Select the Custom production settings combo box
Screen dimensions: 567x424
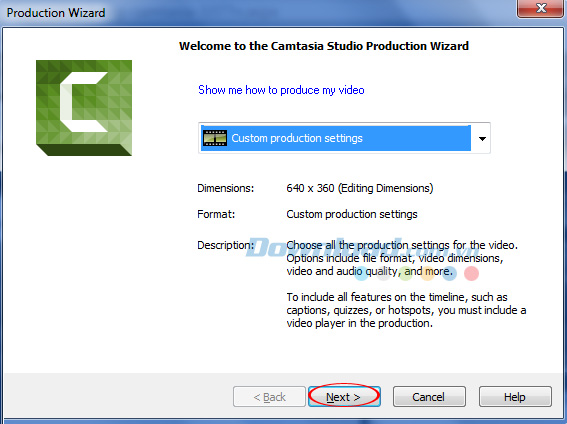coord(344,138)
